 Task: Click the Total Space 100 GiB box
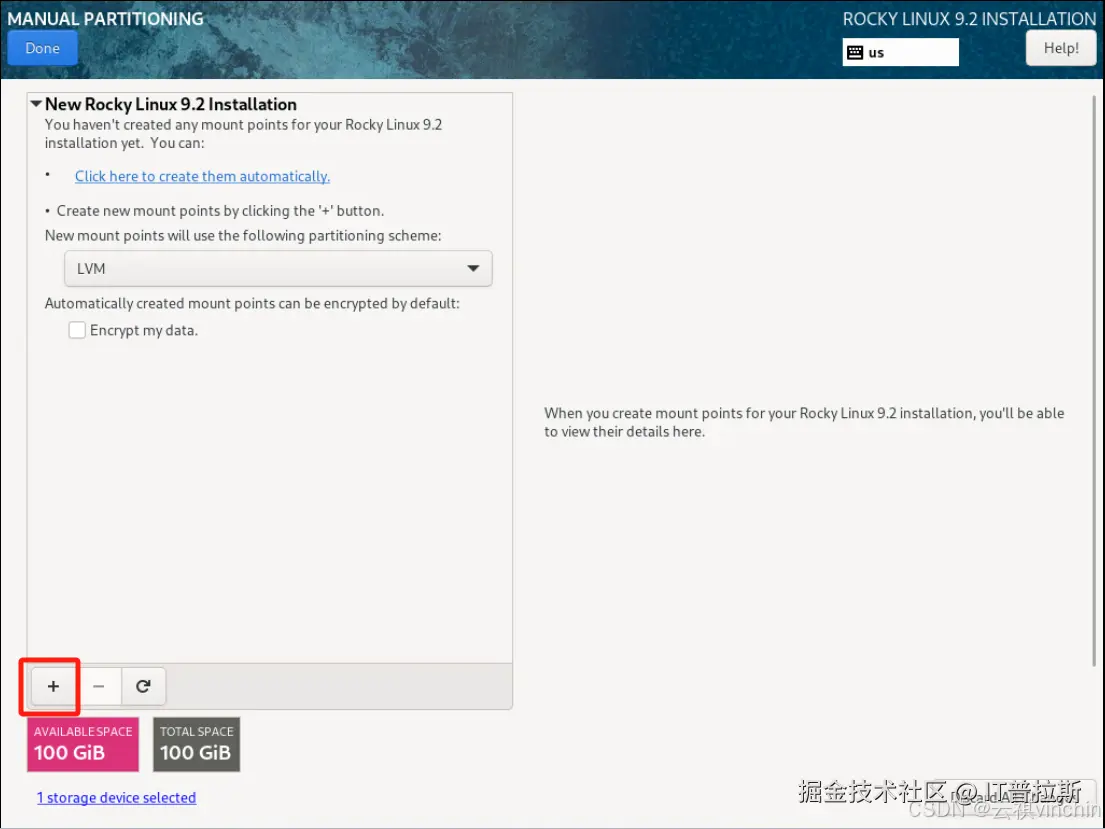click(197, 744)
